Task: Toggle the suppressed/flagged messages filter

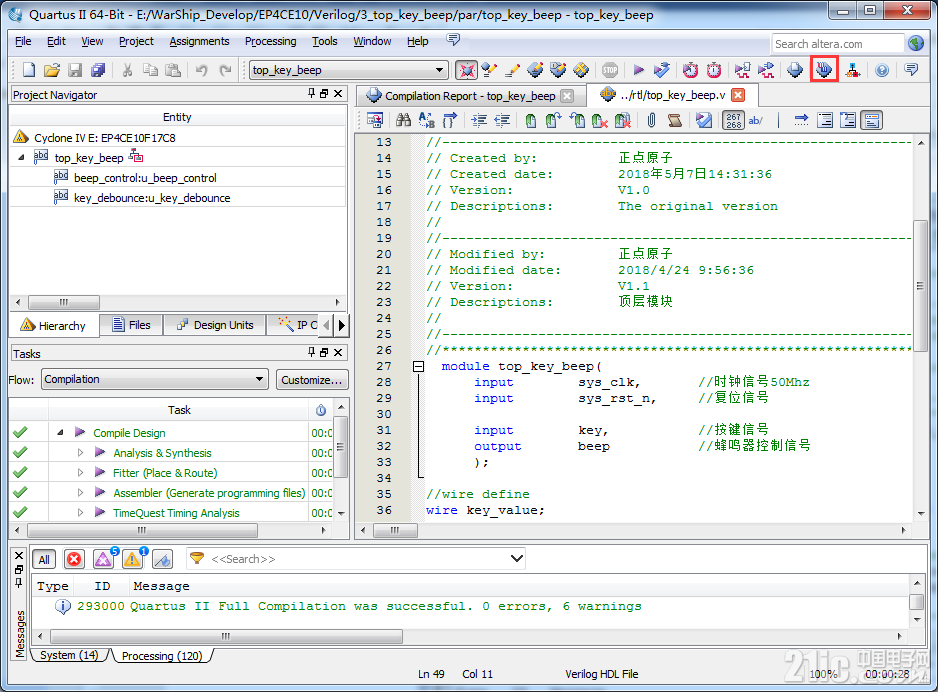Action: click(162, 559)
